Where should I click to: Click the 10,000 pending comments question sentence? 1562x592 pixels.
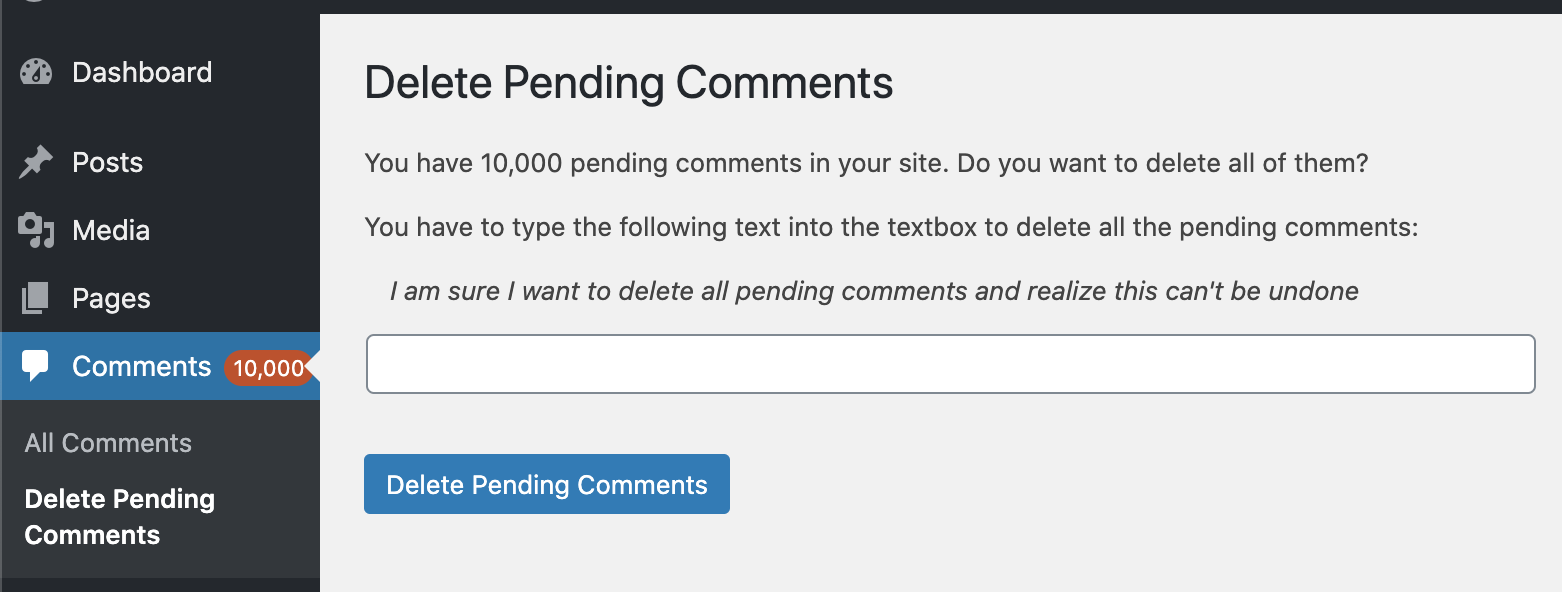[866, 162]
